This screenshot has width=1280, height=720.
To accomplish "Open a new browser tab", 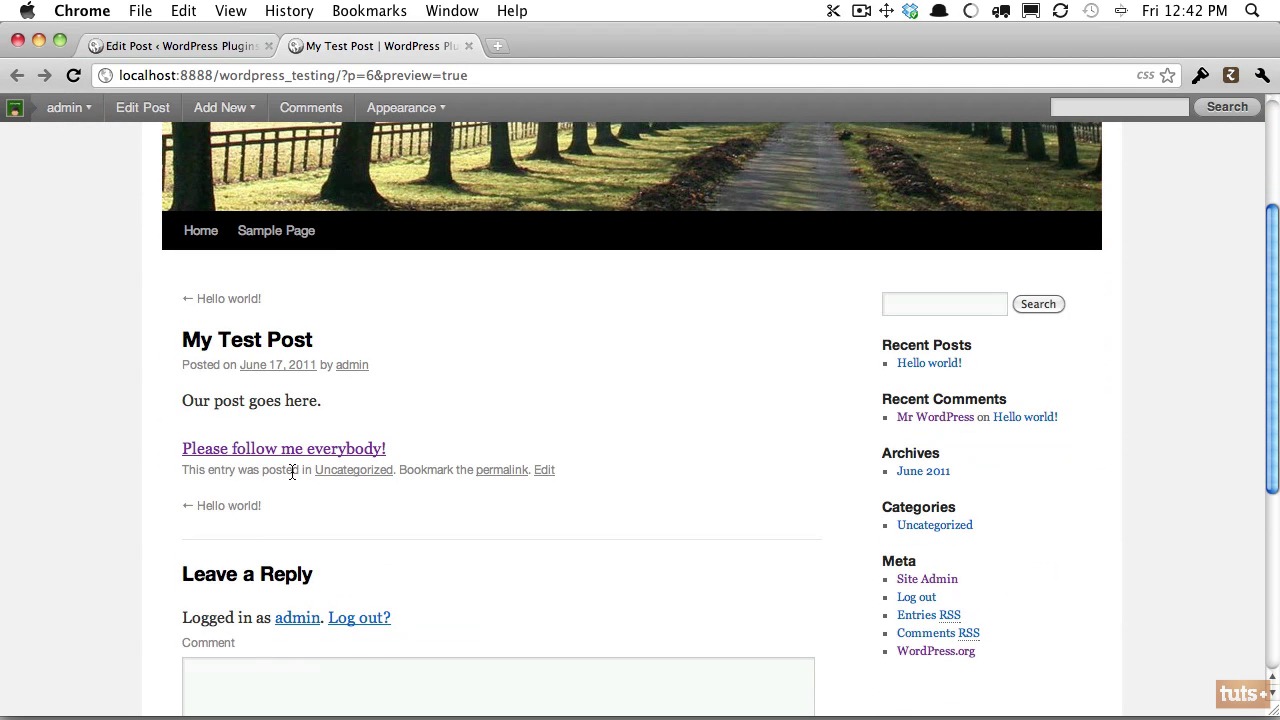I will point(497,46).
